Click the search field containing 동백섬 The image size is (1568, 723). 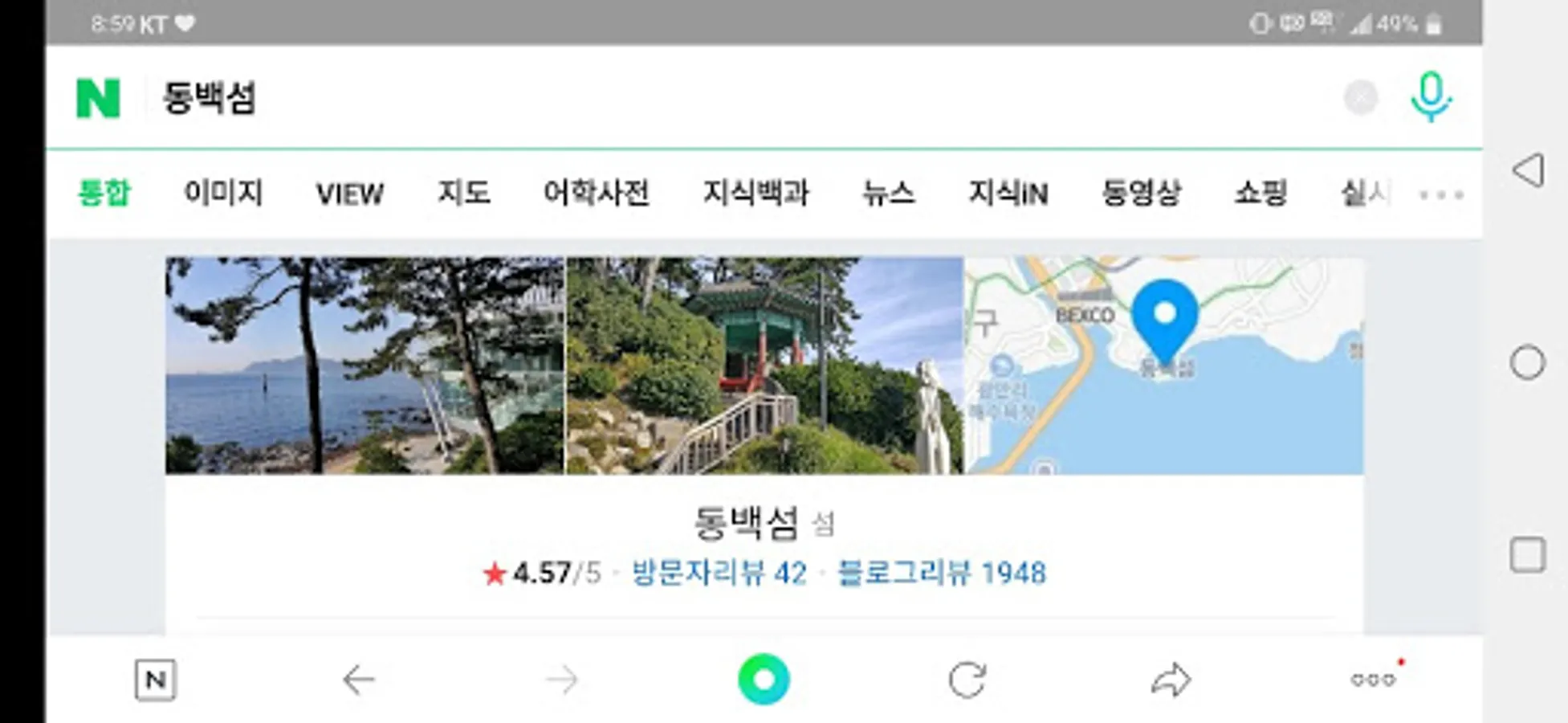pos(739,98)
